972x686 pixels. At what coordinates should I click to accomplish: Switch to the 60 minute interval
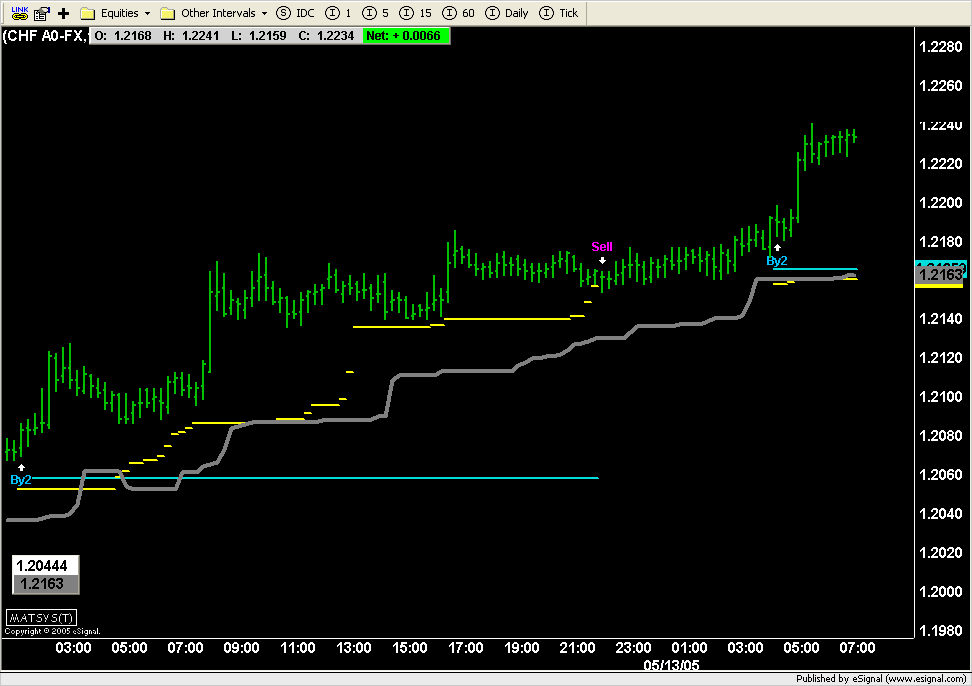pos(458,13)
